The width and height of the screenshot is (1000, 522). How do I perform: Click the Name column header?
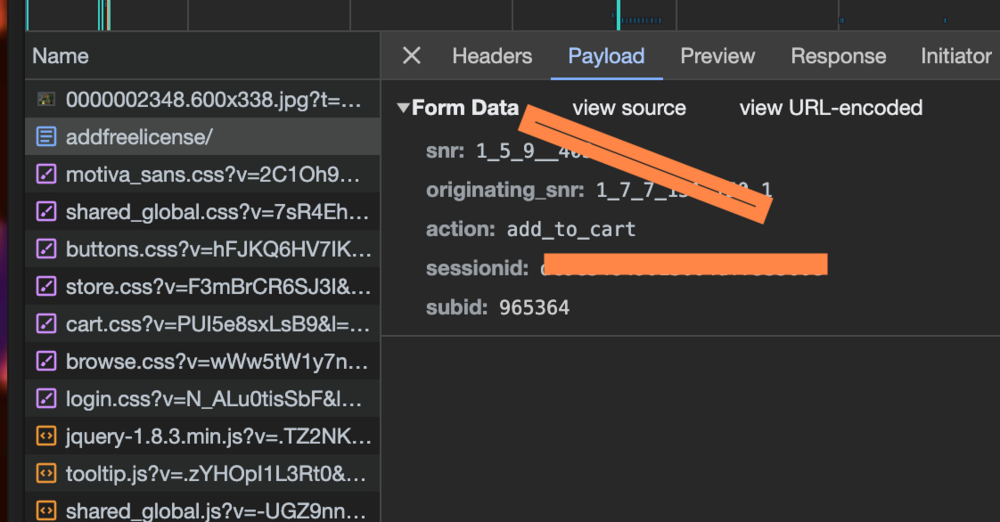[x=61, y=56]
